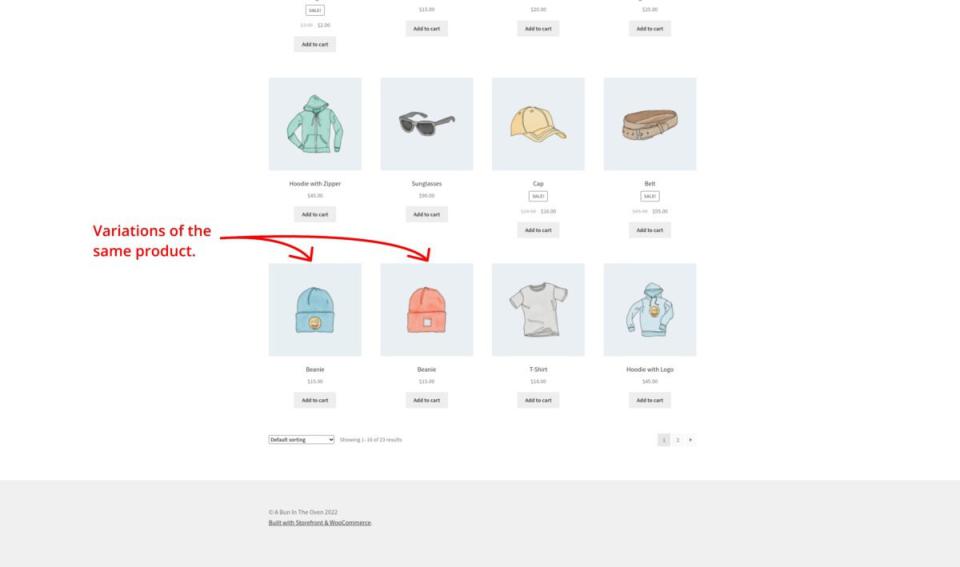Add the Belt to cart
Viewport: 960px width, 567px height.
[x=650, y=230]
